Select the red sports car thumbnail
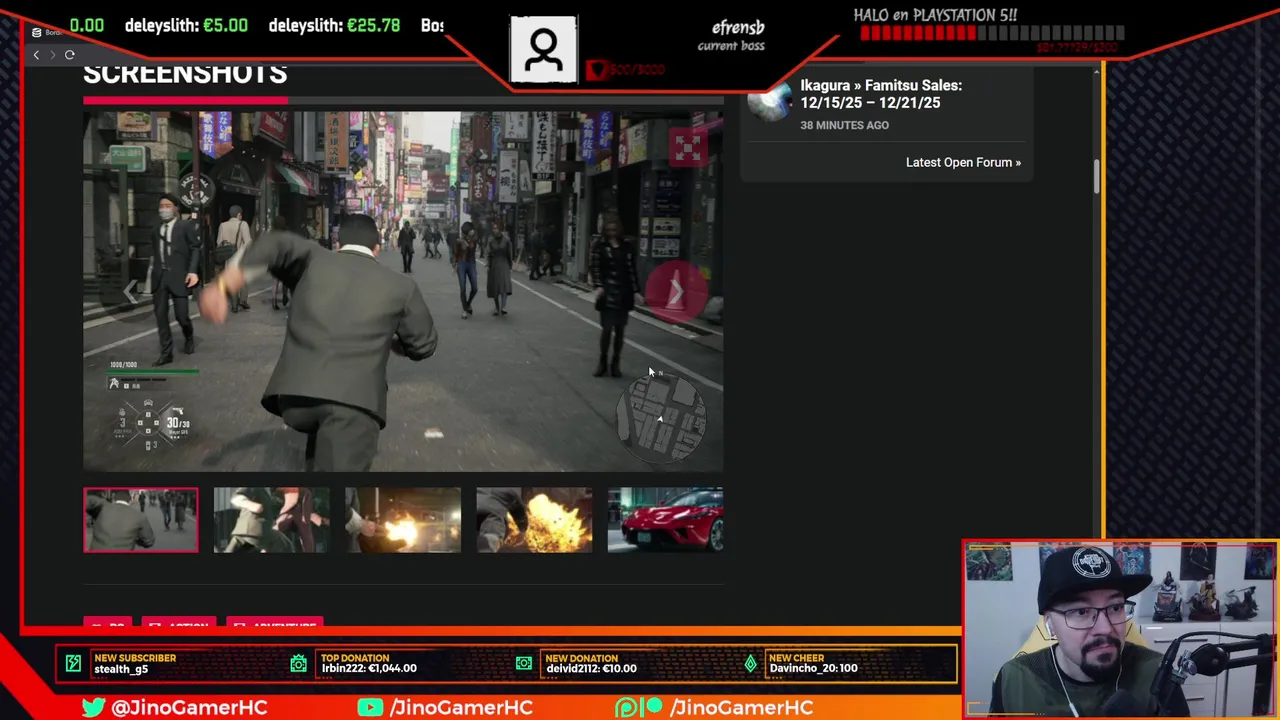This screenshot has width=1280, height=720. (x=665, y=520)
